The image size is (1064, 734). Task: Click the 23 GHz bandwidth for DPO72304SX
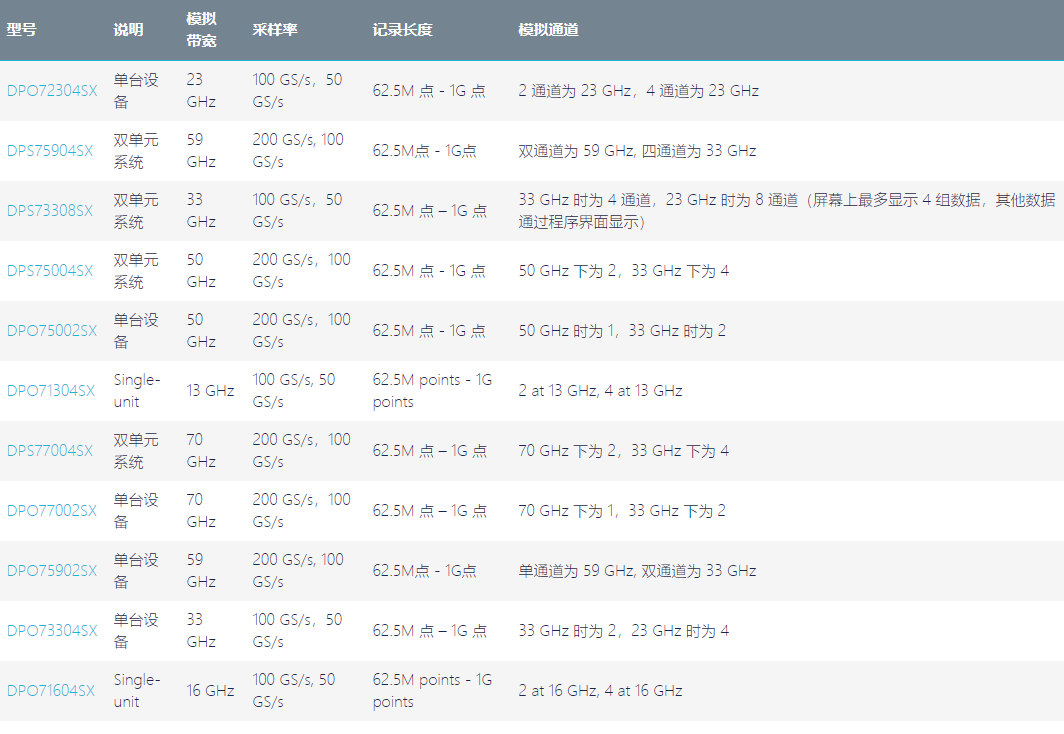click(x=202, y=91)
